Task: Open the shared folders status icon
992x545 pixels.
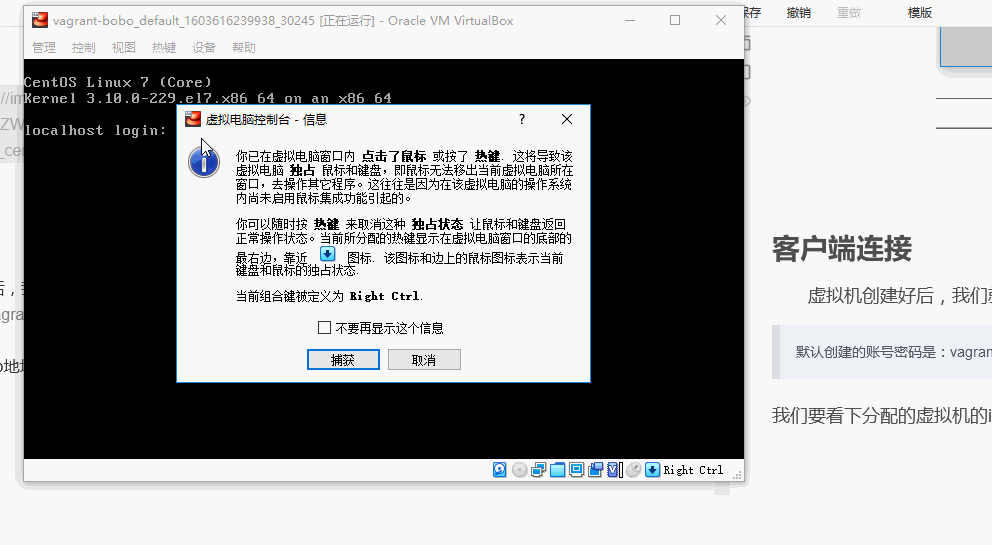Action: tap(557, 470)
